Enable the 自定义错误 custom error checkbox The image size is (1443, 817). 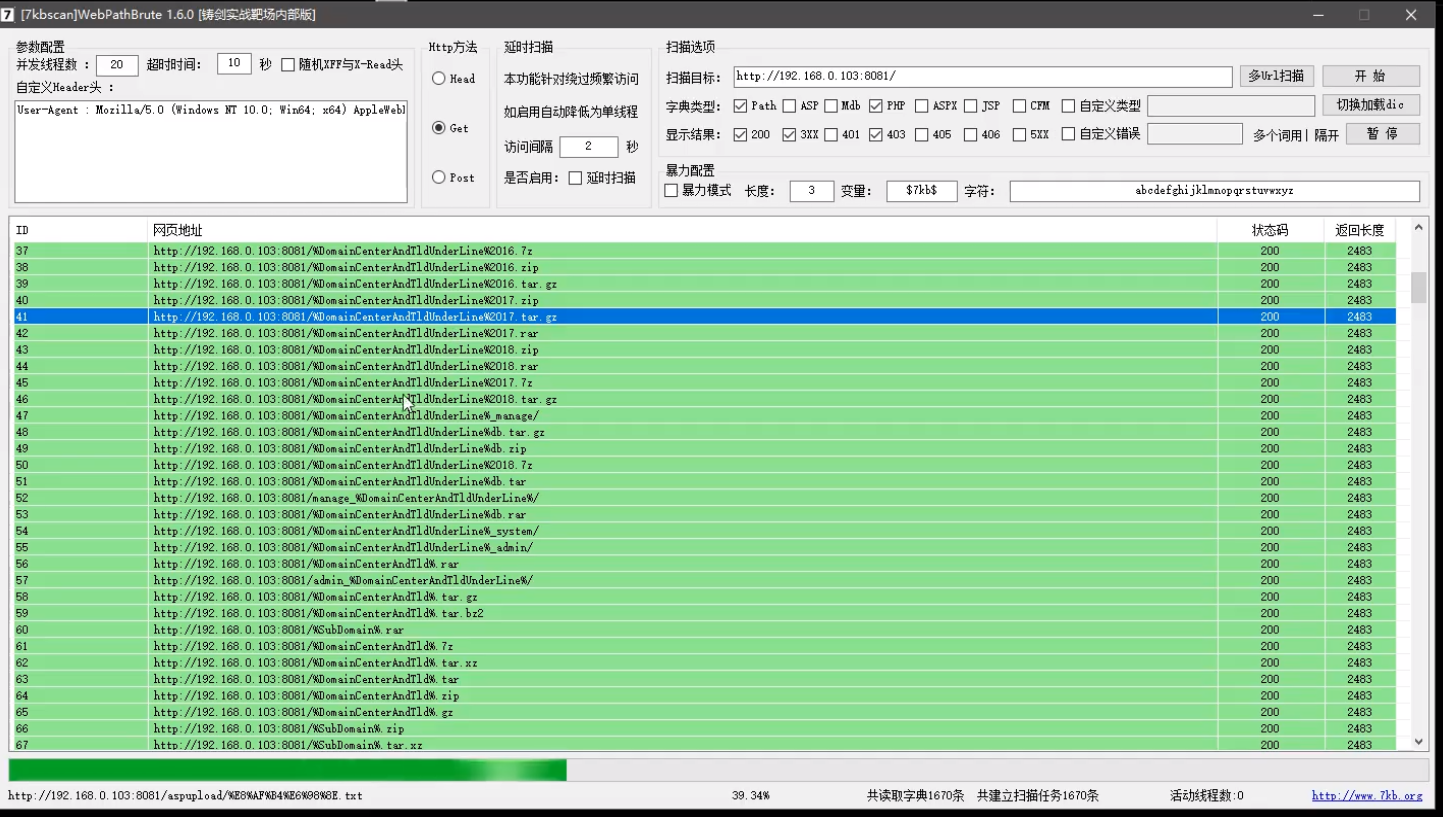point(1068,134)
